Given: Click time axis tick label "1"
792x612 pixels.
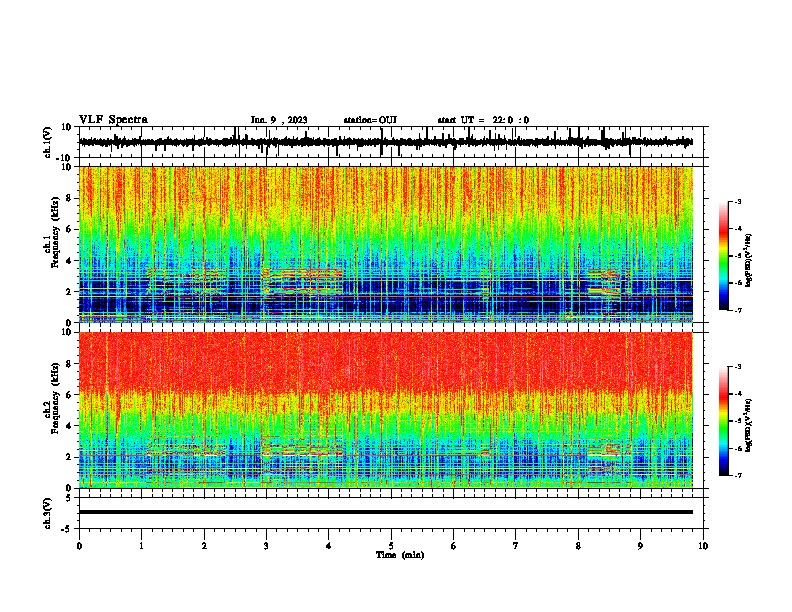Looking at the screenshot, I should coord(141,546).
